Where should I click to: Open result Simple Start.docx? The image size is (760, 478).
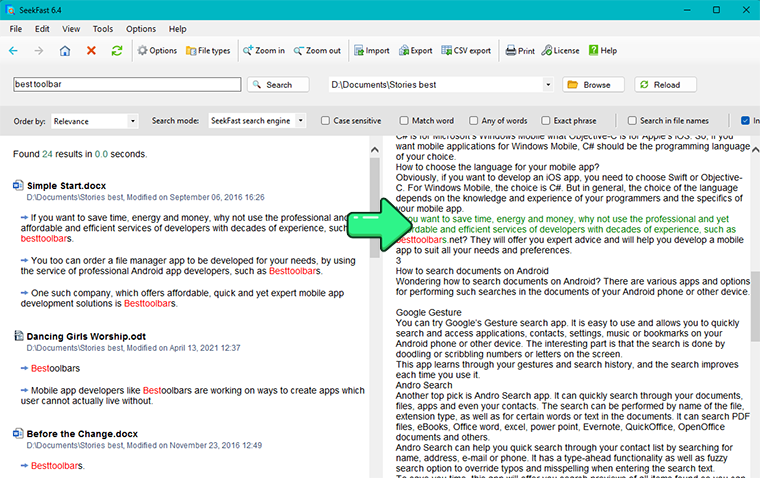coord(66,186)
